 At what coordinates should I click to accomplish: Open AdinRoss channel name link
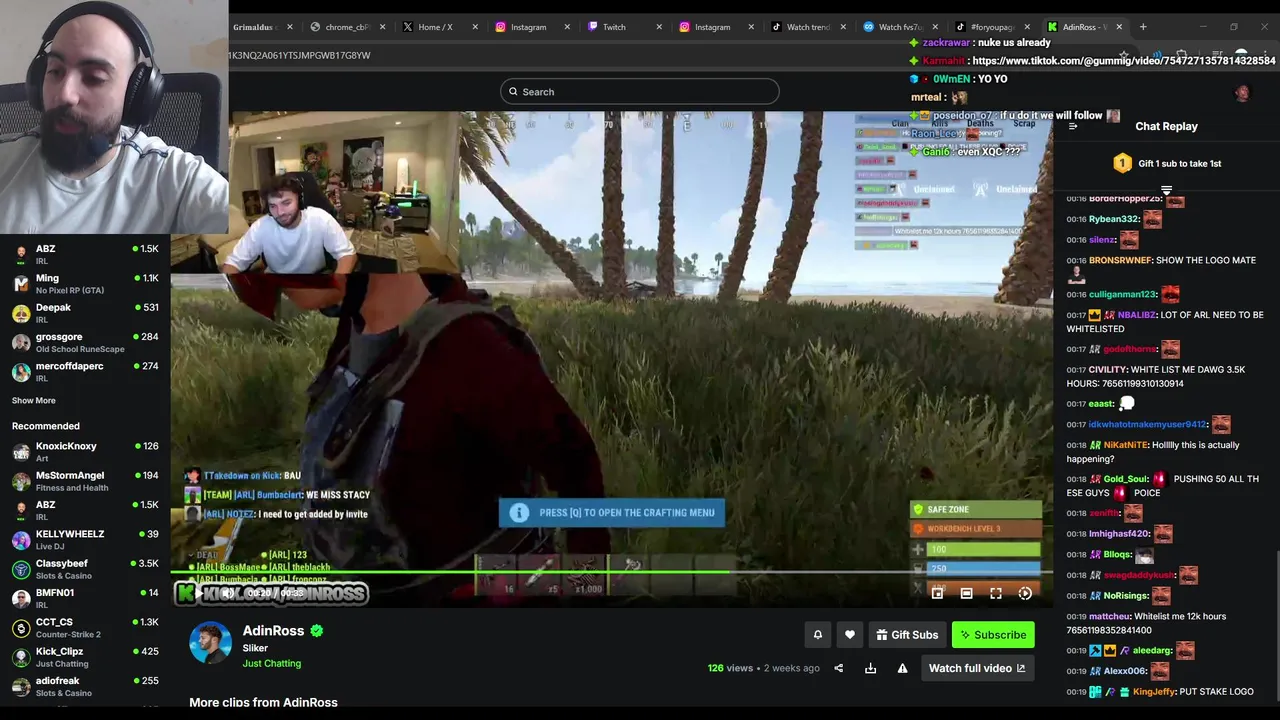273,631
